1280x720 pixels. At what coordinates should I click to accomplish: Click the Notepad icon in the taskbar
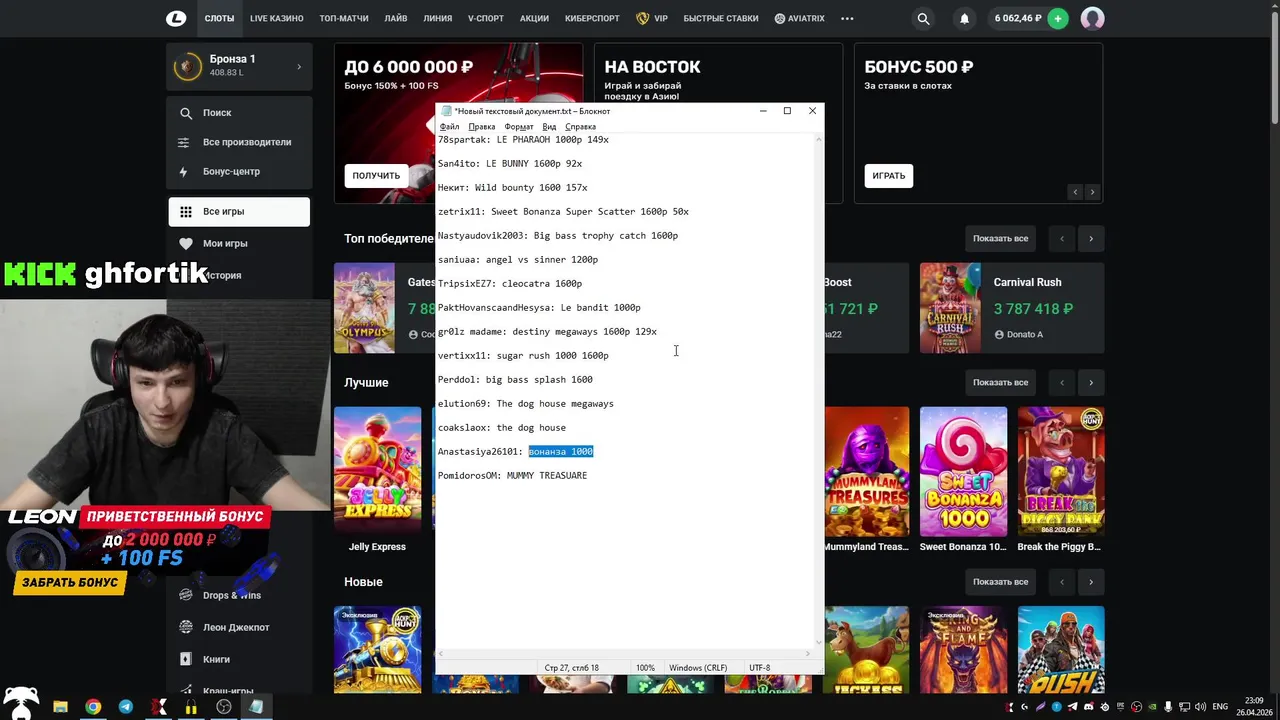(x=257, y=707)
